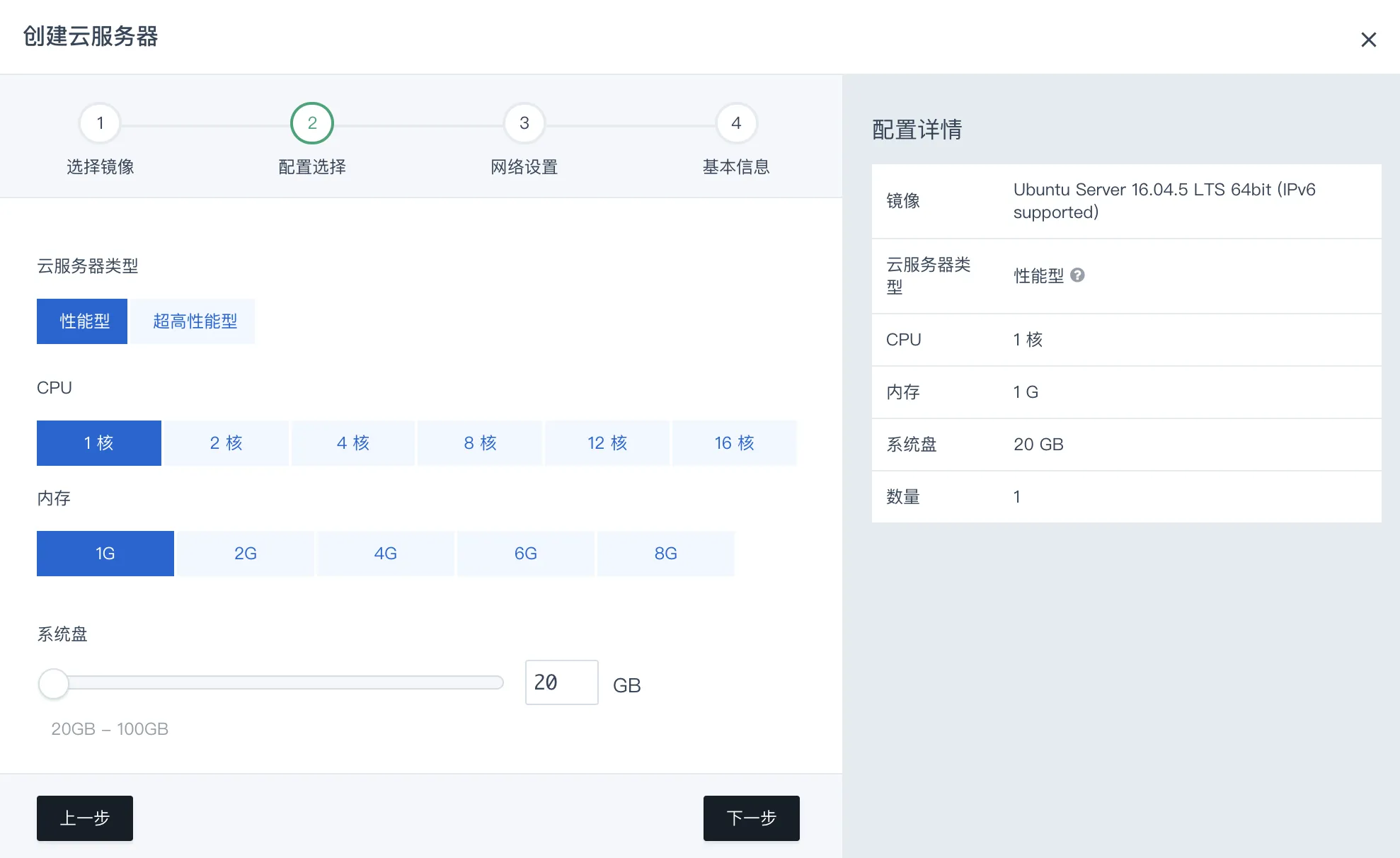Select 4 核 CPU option
This screenshot has width=1400, height=858.
point(352,442)
